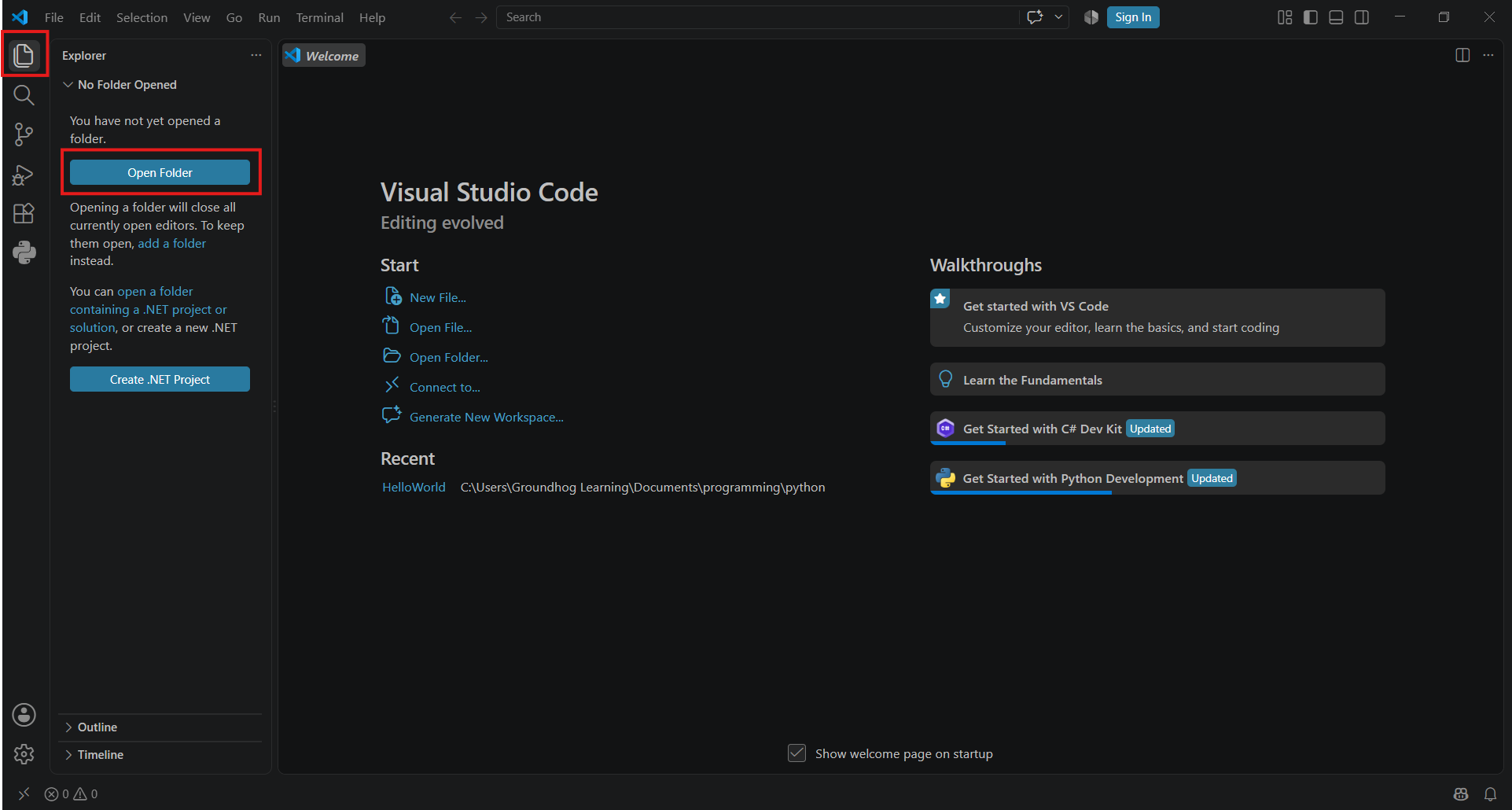The height and width of the screenshot is (810, 1512).
Task: Click the Generate New Workspace... link
Action: point(486,417)
